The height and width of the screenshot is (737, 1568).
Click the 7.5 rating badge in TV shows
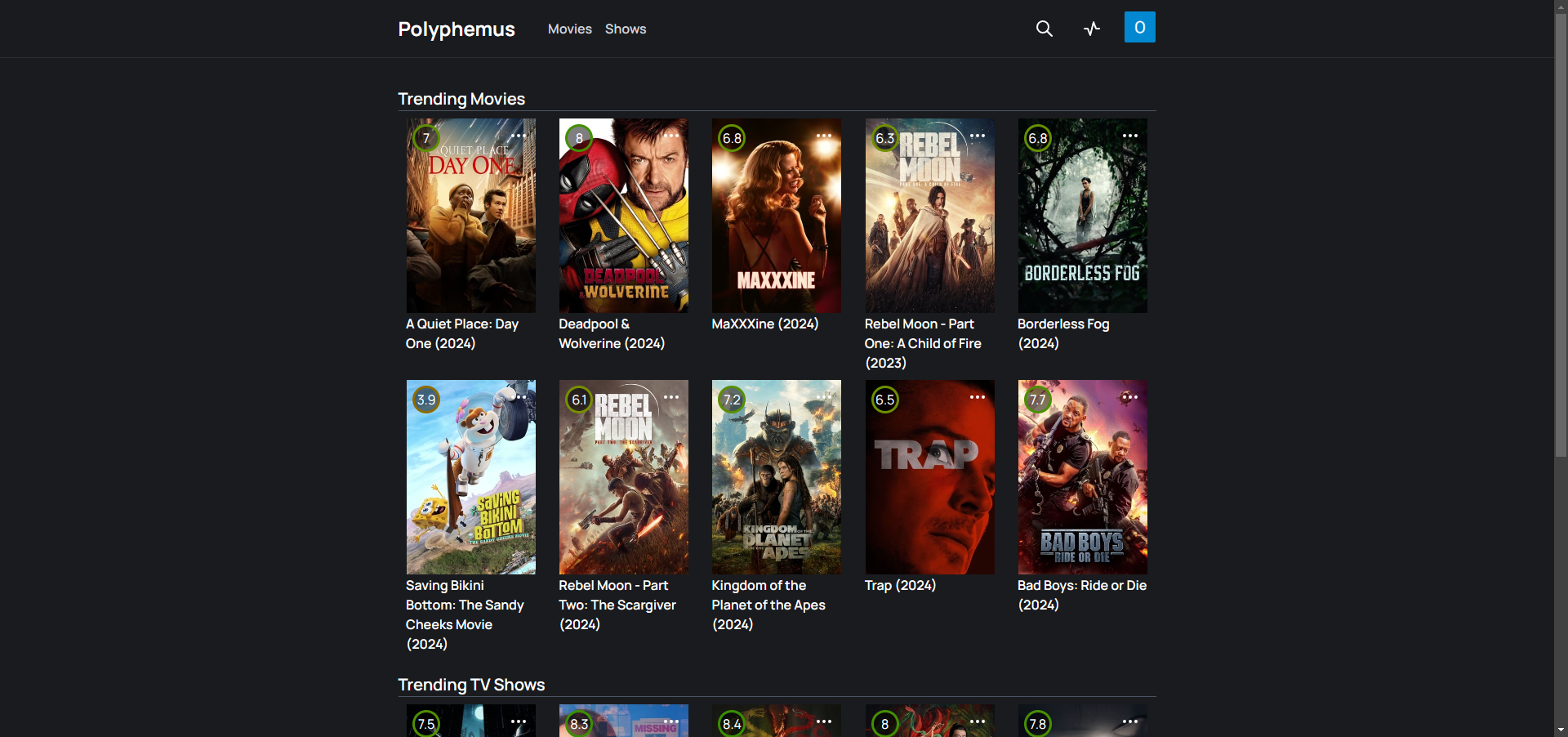(426, 724)
